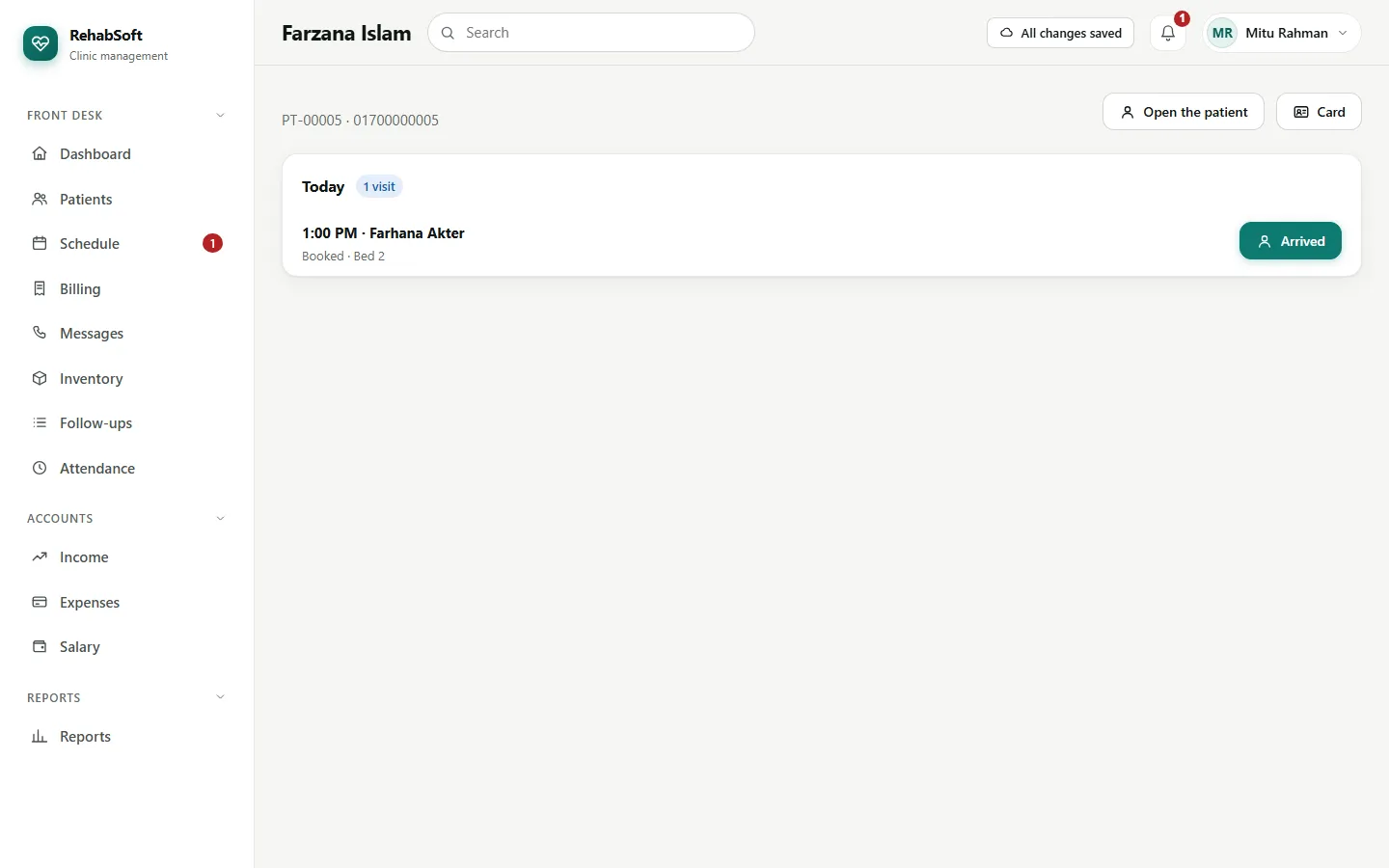Select the 1:00 PM Farhana Akter text

(x=383, y=233)
